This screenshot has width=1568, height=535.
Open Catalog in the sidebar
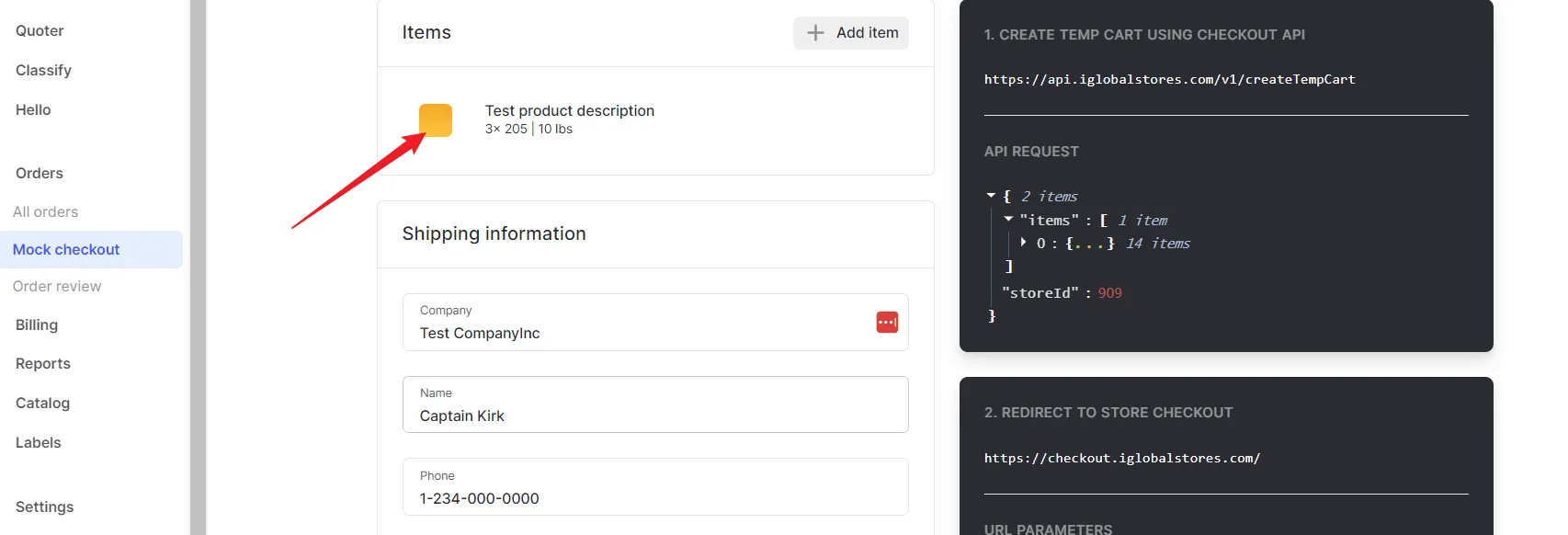[x=42, y=403]
